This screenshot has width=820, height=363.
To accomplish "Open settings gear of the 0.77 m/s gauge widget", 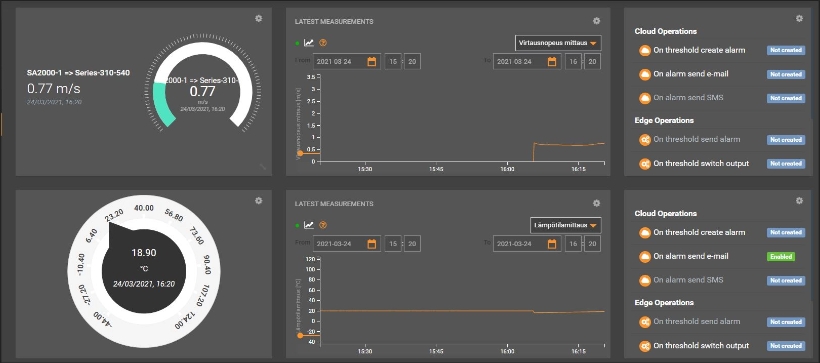I will [258, 18].
